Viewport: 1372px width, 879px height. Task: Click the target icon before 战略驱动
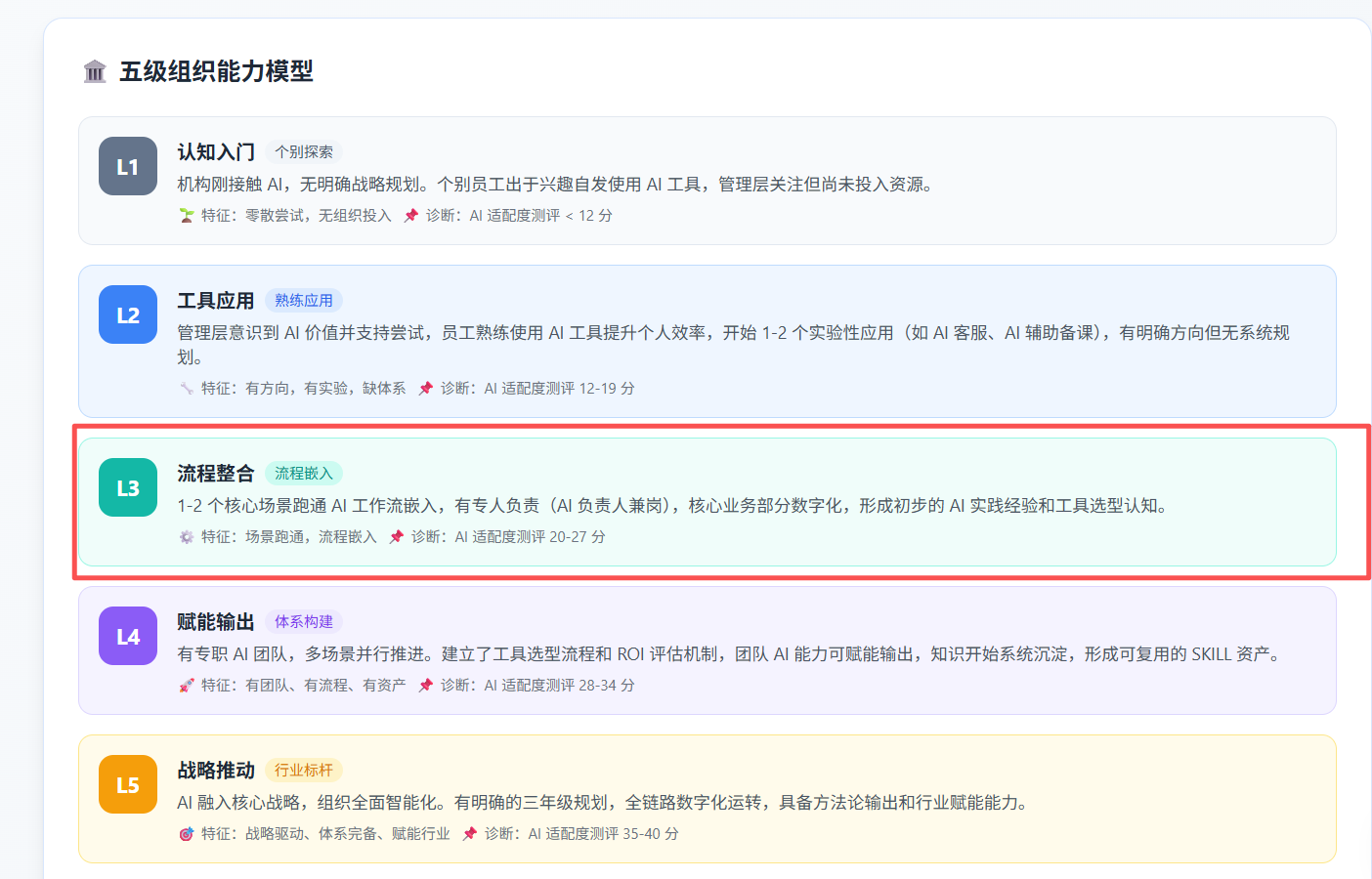186,833
